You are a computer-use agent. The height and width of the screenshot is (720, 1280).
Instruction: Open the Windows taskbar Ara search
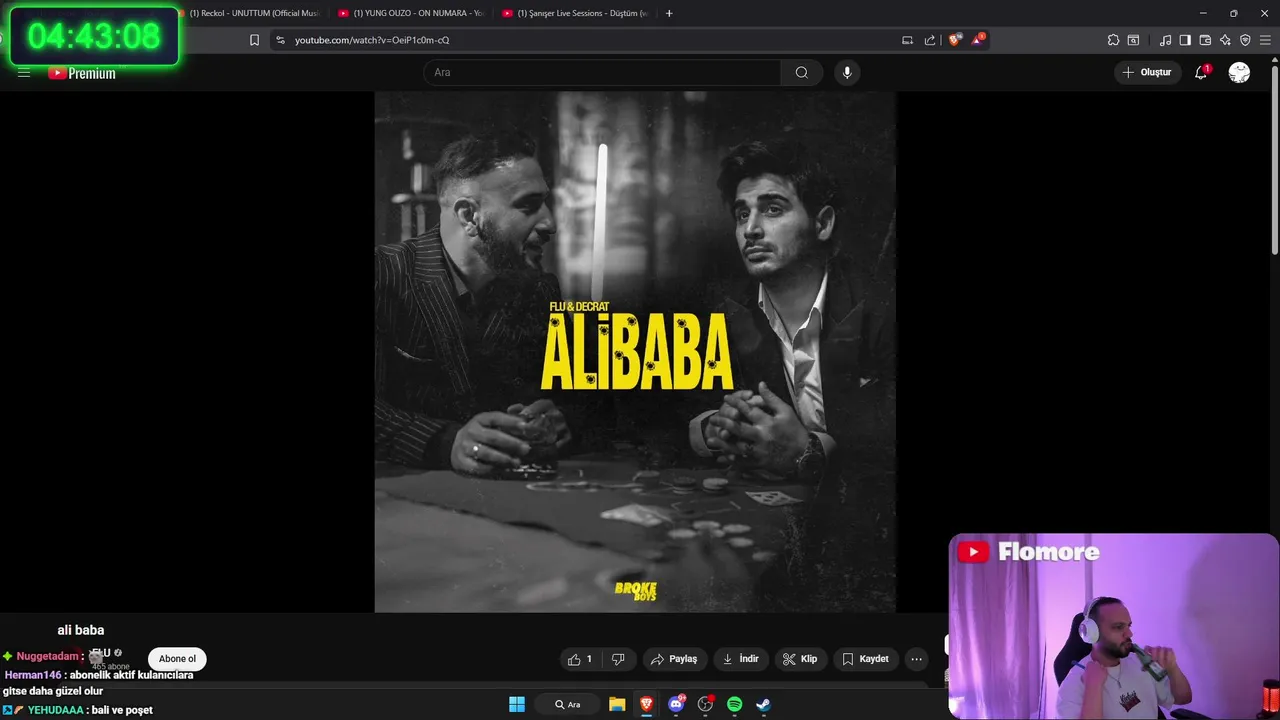point(569,704)
